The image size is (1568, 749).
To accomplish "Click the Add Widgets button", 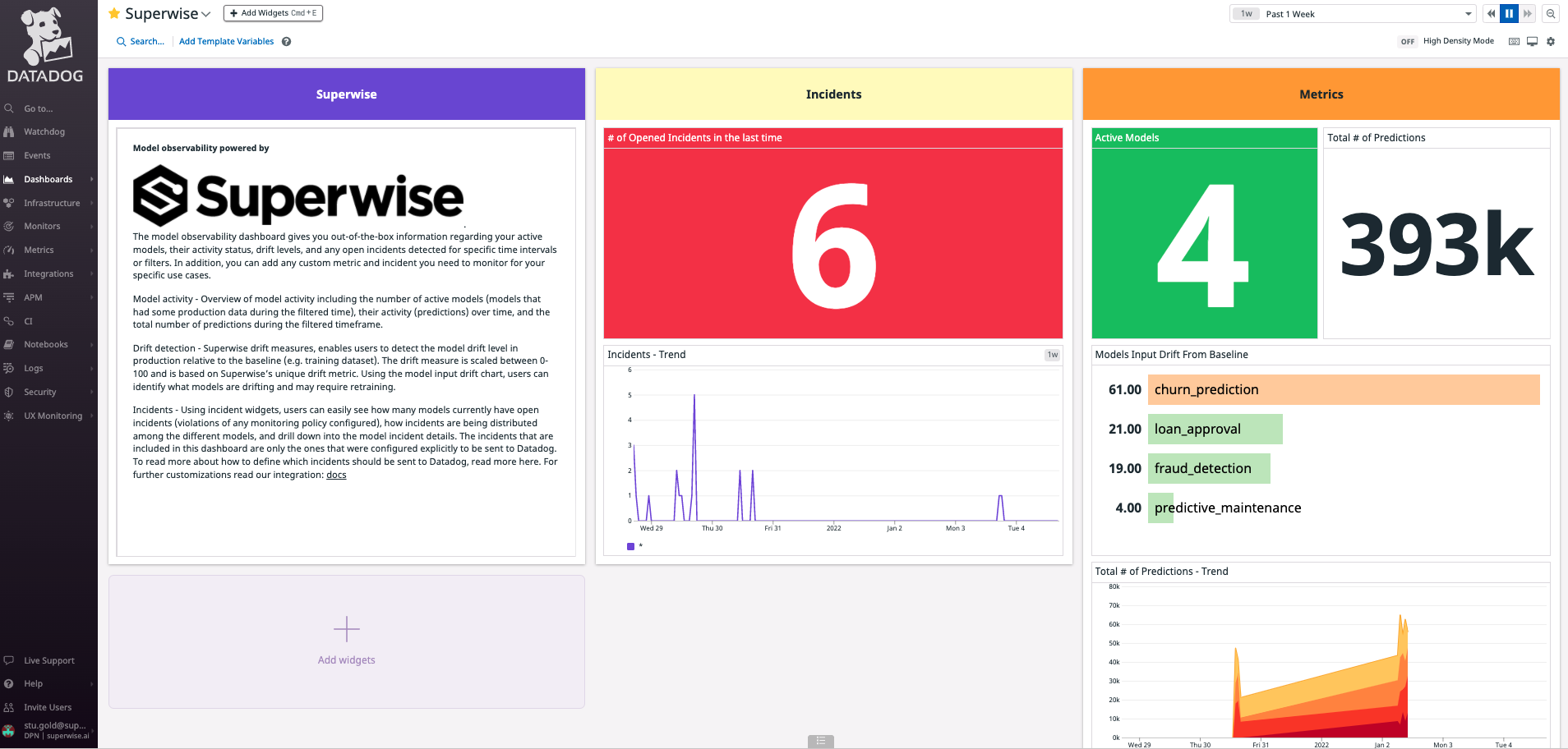I will tap(273, 13).
